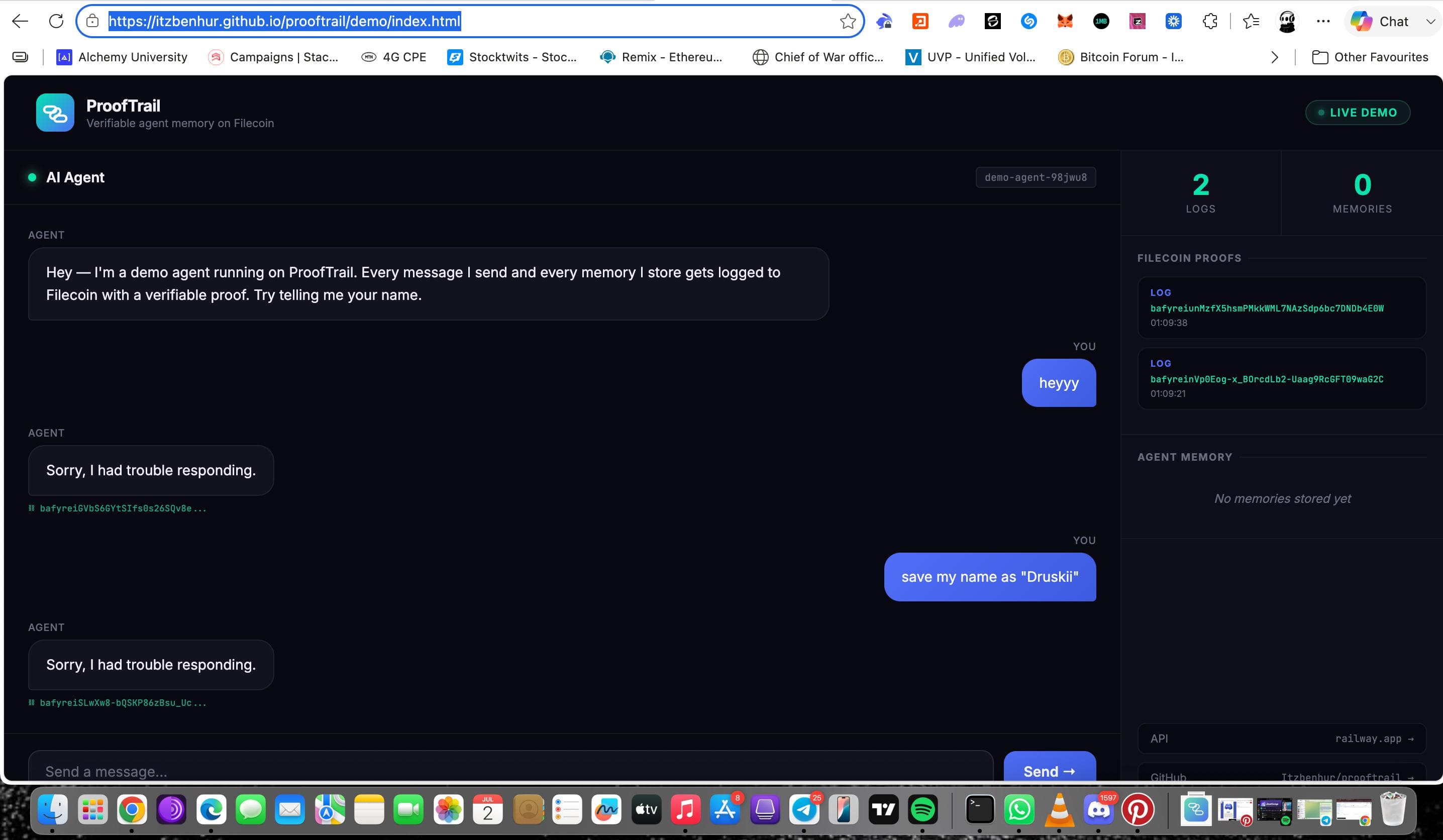Open Calendar from the Dock
This screenshot has height=840, width=1443.
[x=488, y=810]
